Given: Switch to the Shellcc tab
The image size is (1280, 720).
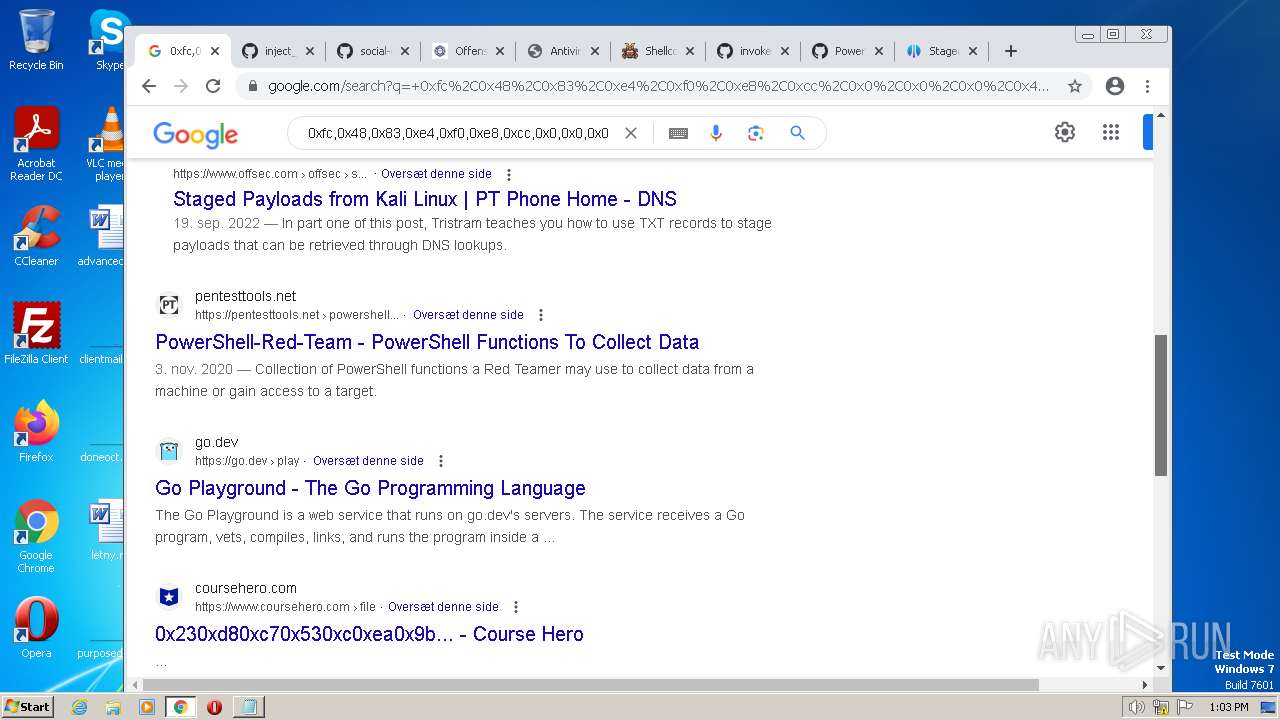Looking at the screenshot, I should click(649, 51).
